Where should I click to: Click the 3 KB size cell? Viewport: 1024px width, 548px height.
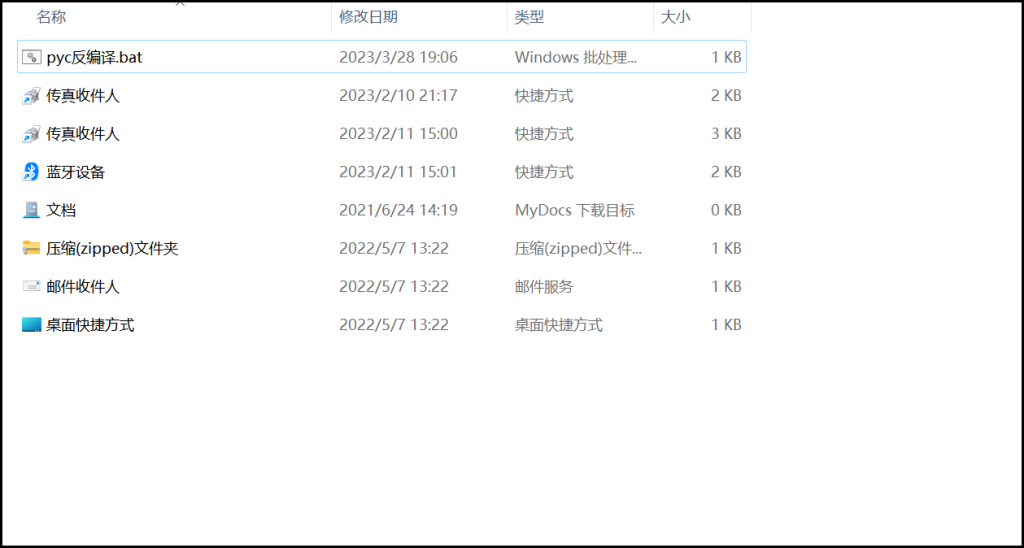tap(726, 134)
